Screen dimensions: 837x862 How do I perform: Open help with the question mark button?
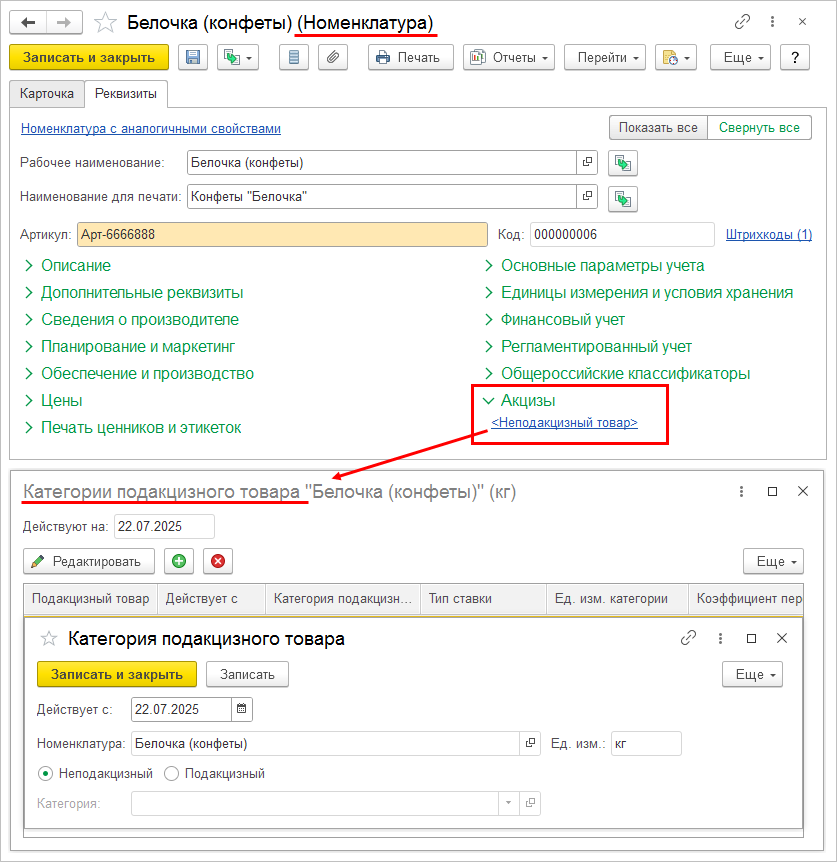tap(795, 57)
